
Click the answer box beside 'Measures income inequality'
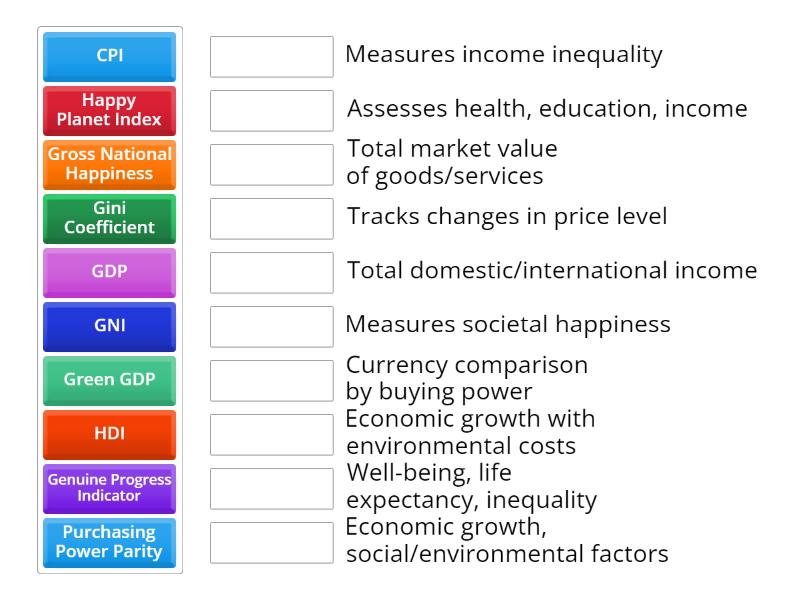[271, 57]
